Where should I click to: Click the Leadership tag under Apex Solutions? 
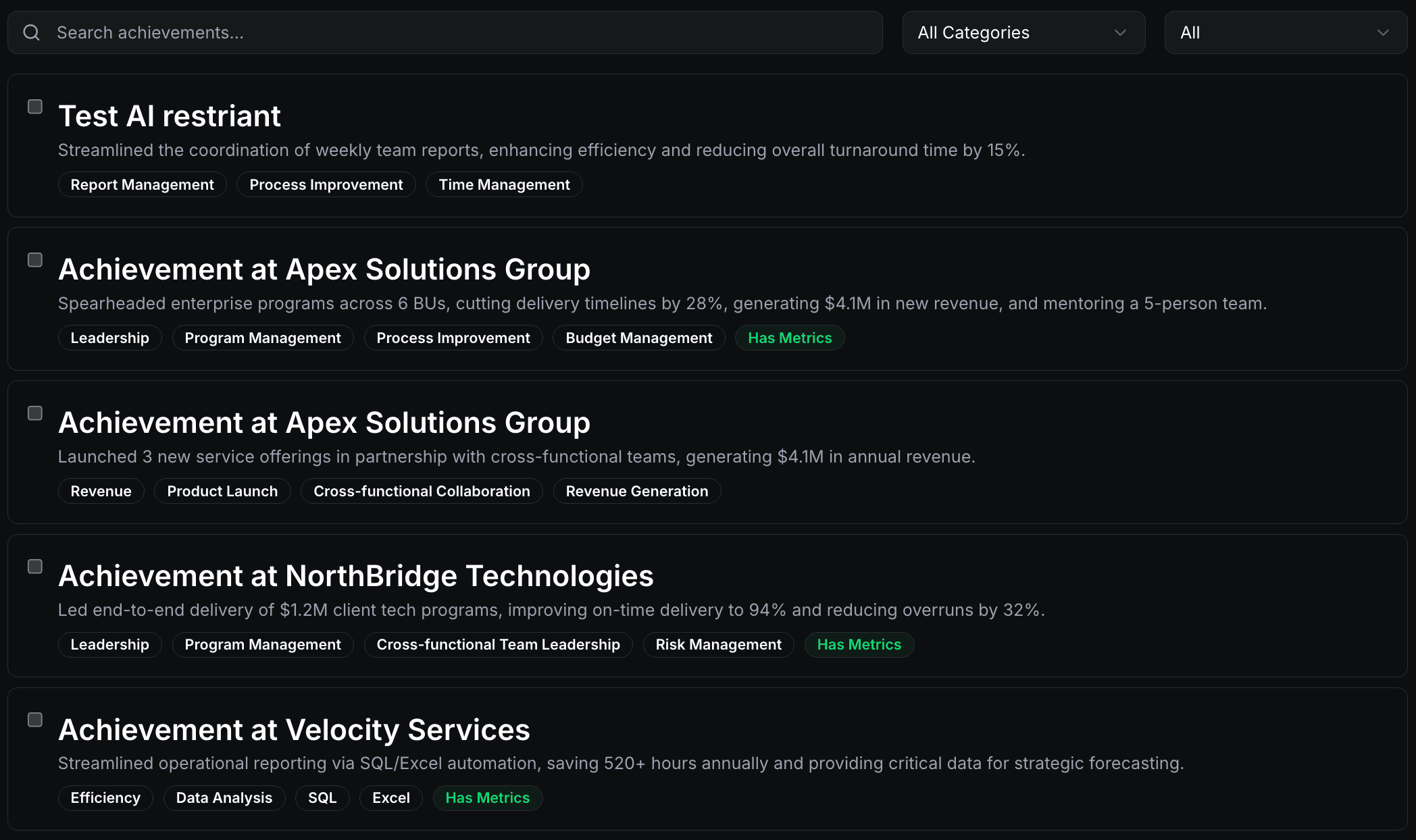click(109, 338)
